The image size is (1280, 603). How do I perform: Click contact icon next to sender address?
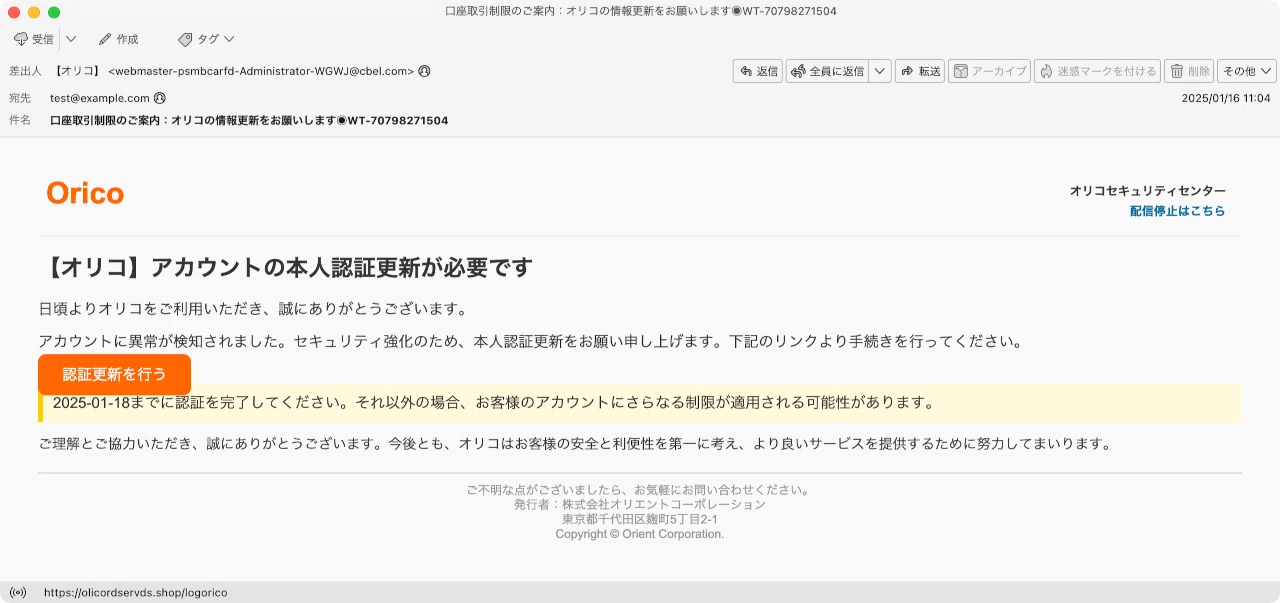424,71
